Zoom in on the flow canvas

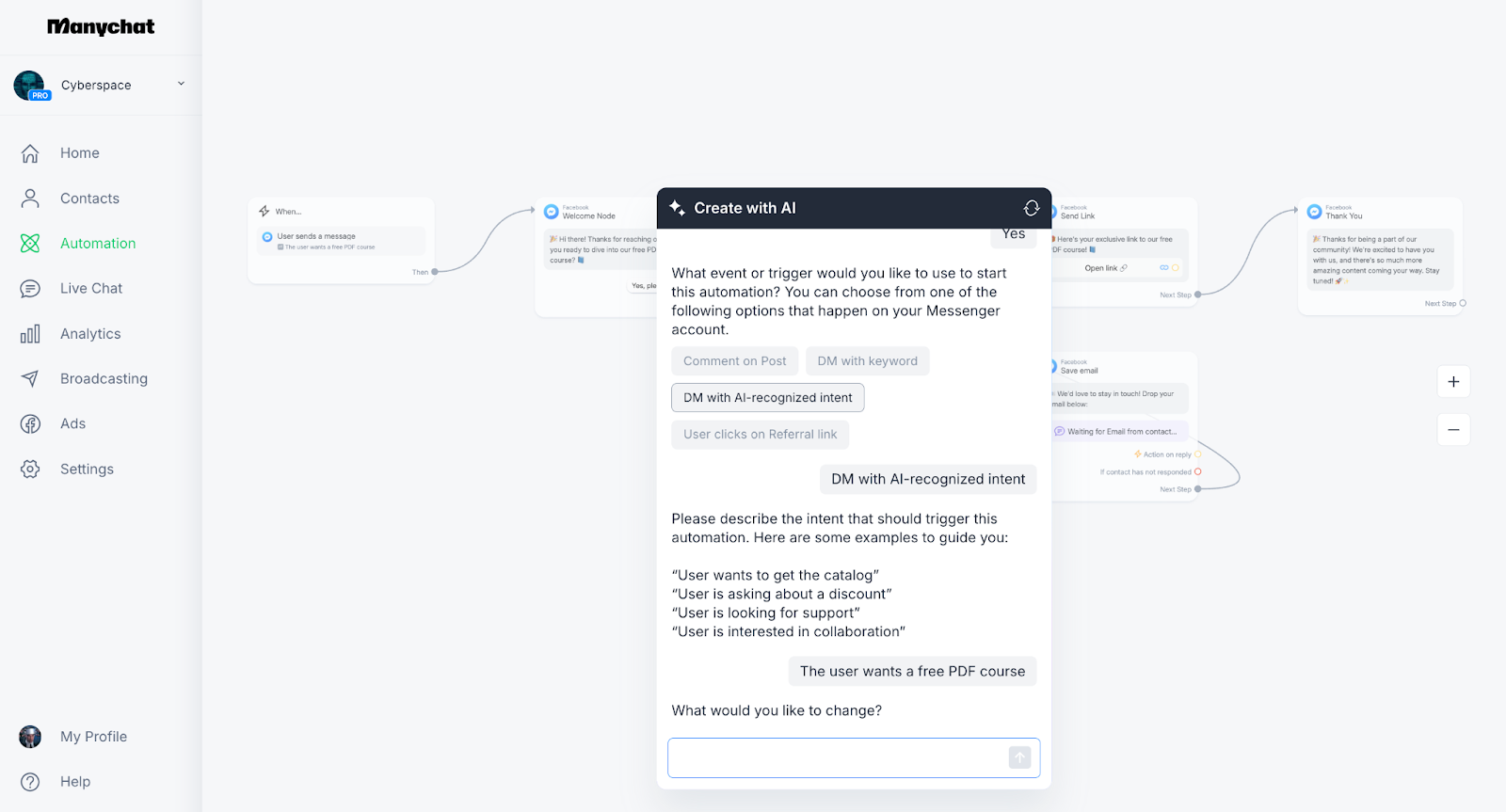(x=1453, y=382)
